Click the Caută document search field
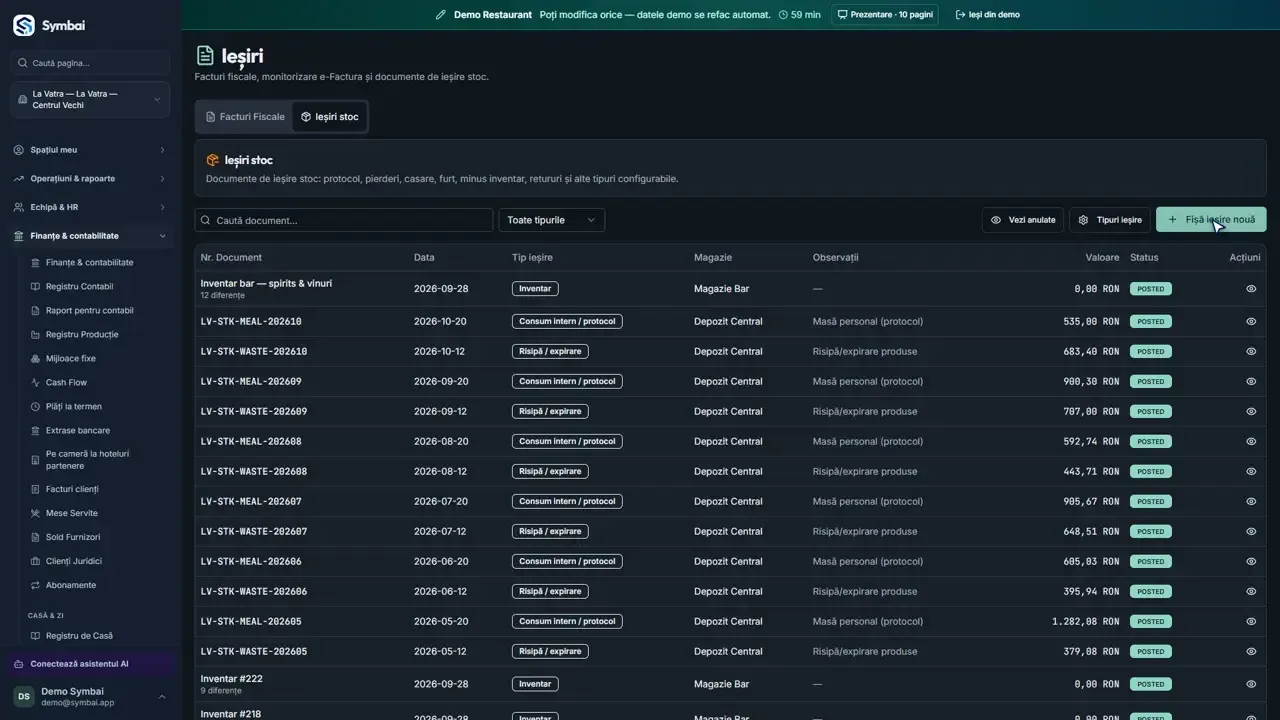The height and width of the screenshot is (720, 1280). point(344,220)
